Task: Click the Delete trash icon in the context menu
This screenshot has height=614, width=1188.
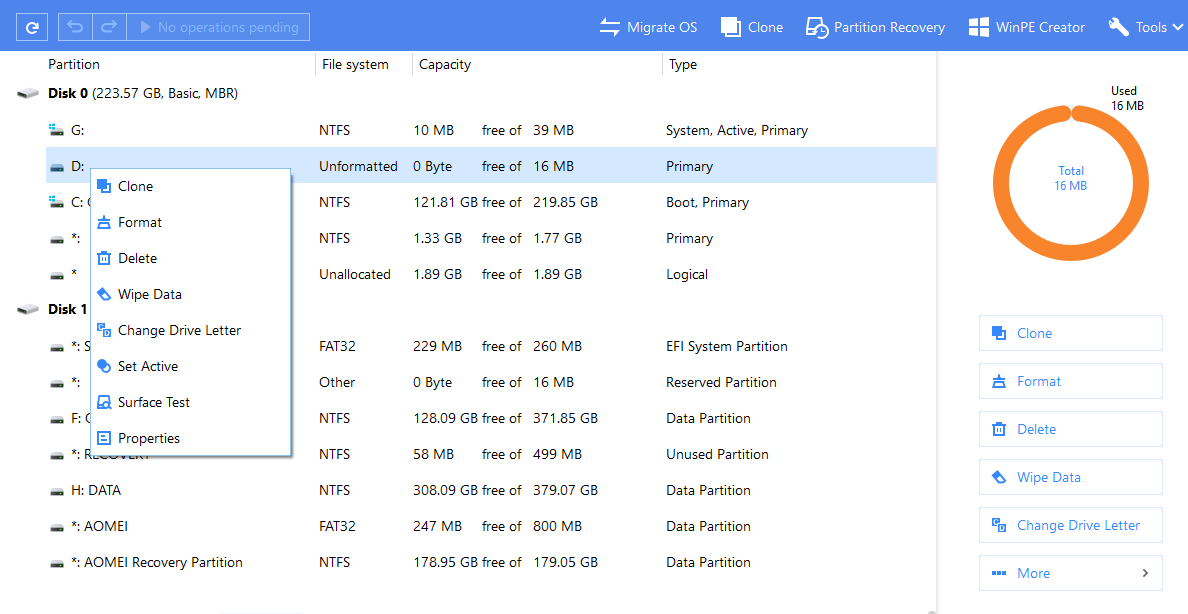Action: [x=105, y=258]
